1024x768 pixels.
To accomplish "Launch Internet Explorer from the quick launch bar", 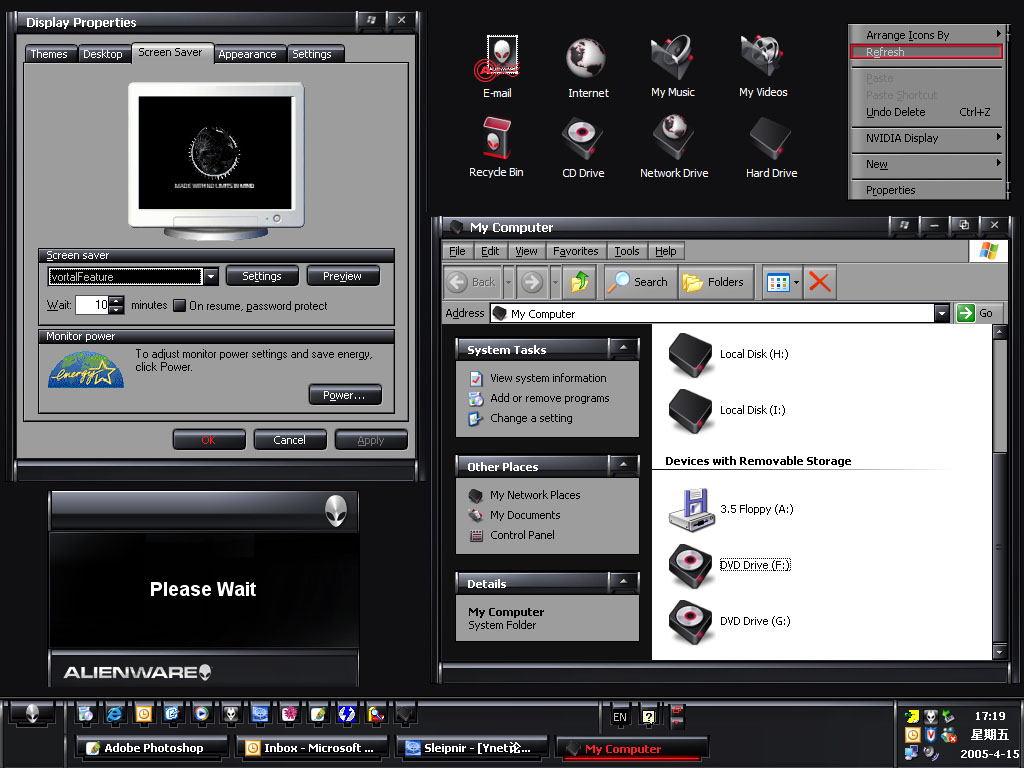I will tap(114, 714).
